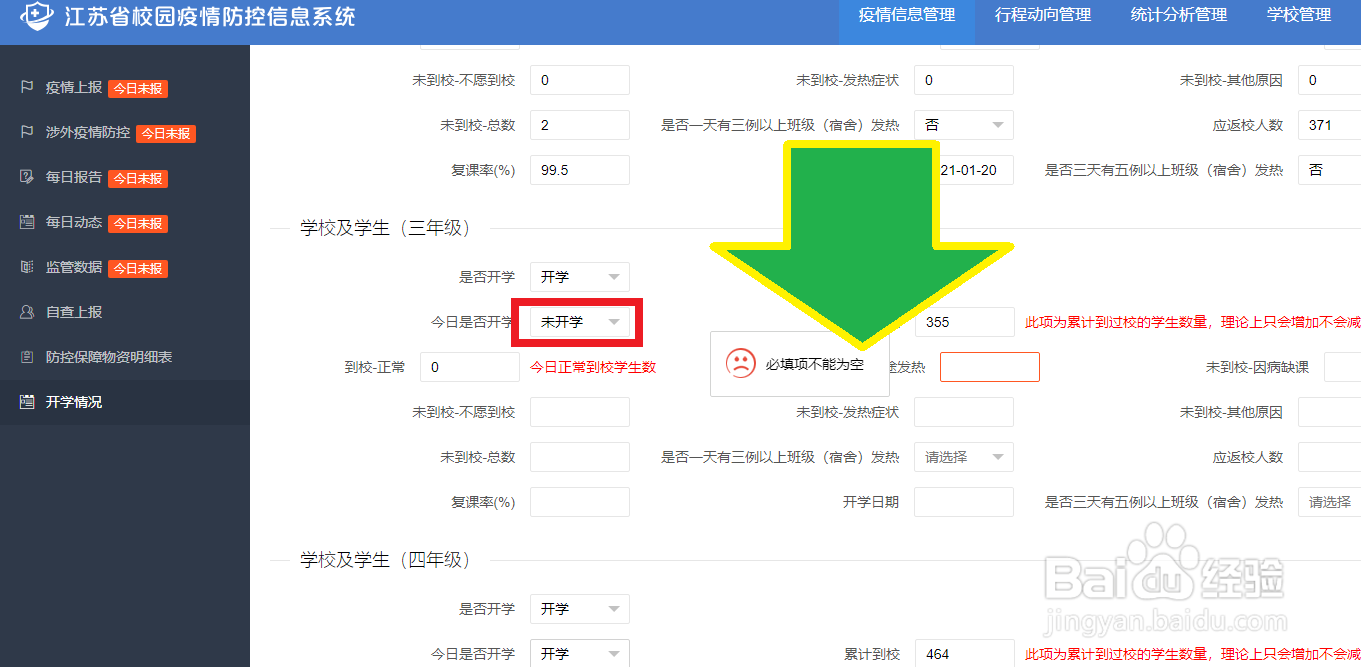Click the flag icon beside 疫情上报
This screenshot has width=1361, height=667.
(27, 88)
